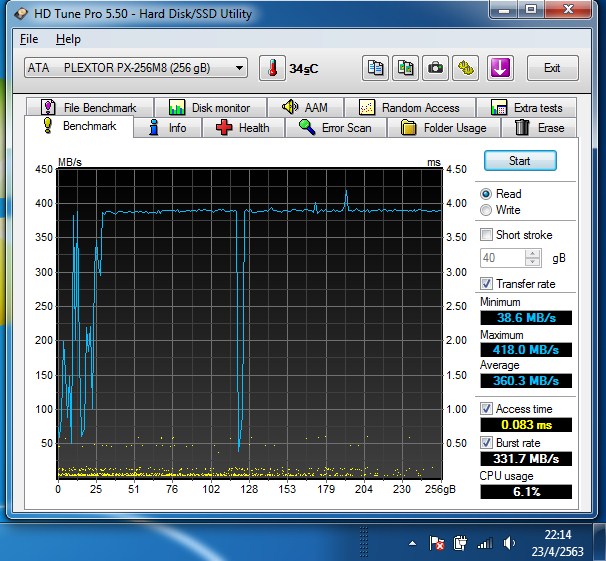Show hidden tray icons arrow
Viewport: 606px width, 561px height.
413,543
